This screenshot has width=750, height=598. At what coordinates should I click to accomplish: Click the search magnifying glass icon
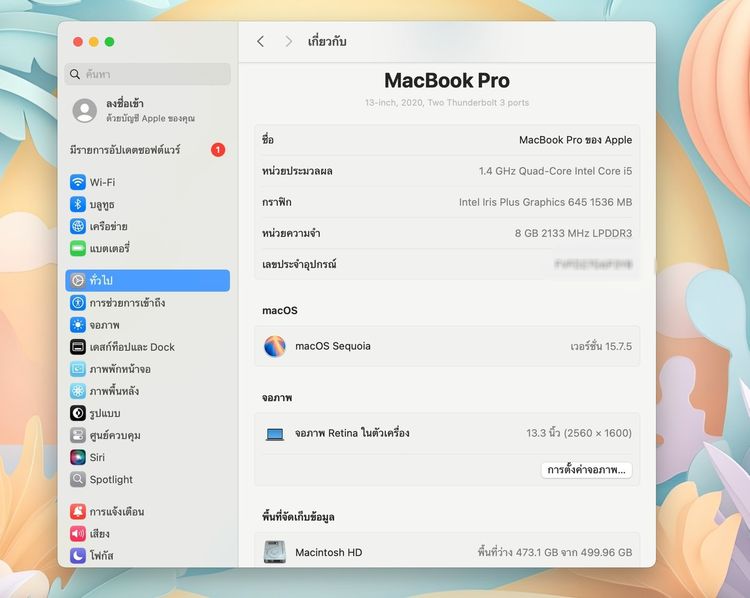tap(75, 74)
